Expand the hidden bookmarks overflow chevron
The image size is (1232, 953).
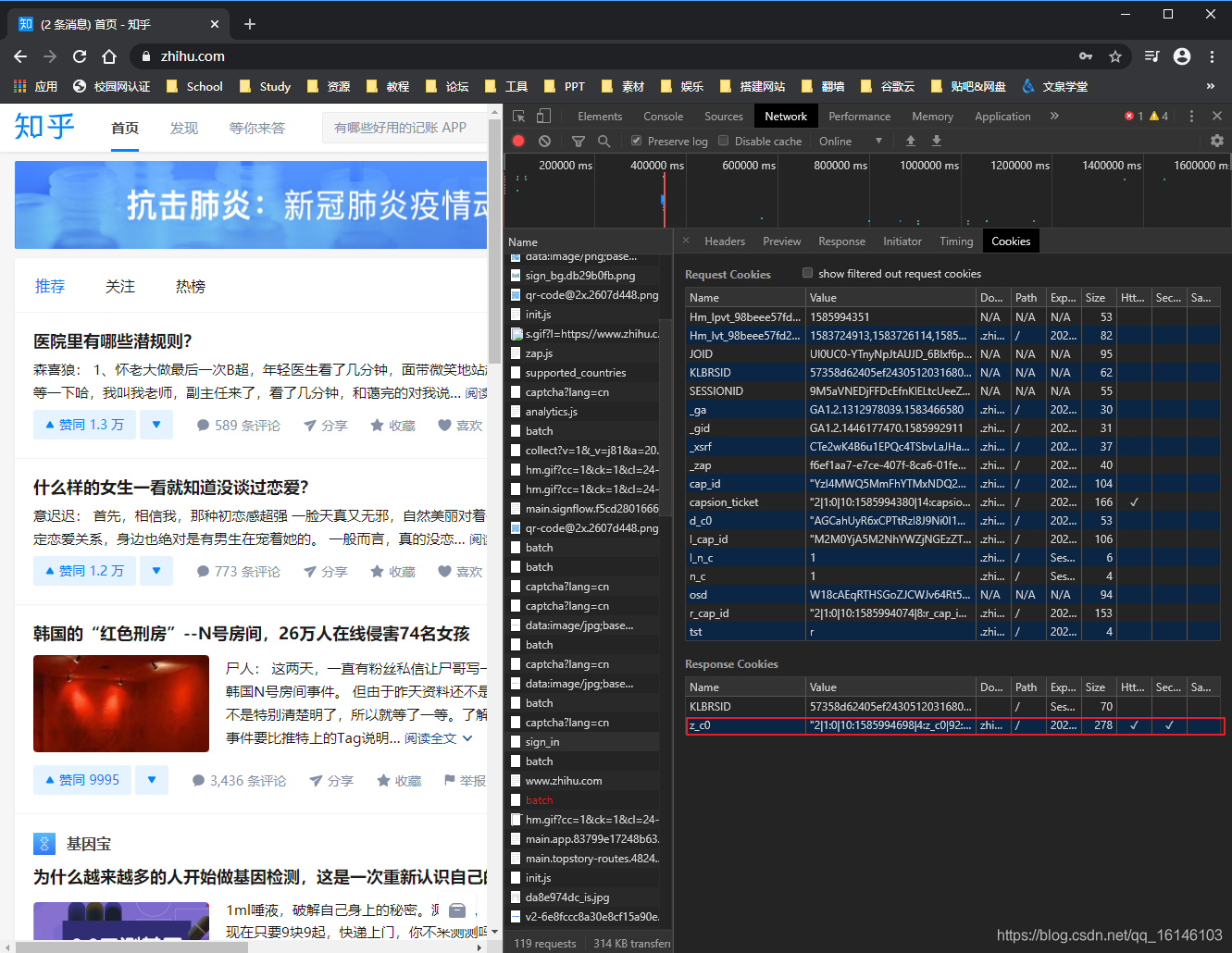1210,86
